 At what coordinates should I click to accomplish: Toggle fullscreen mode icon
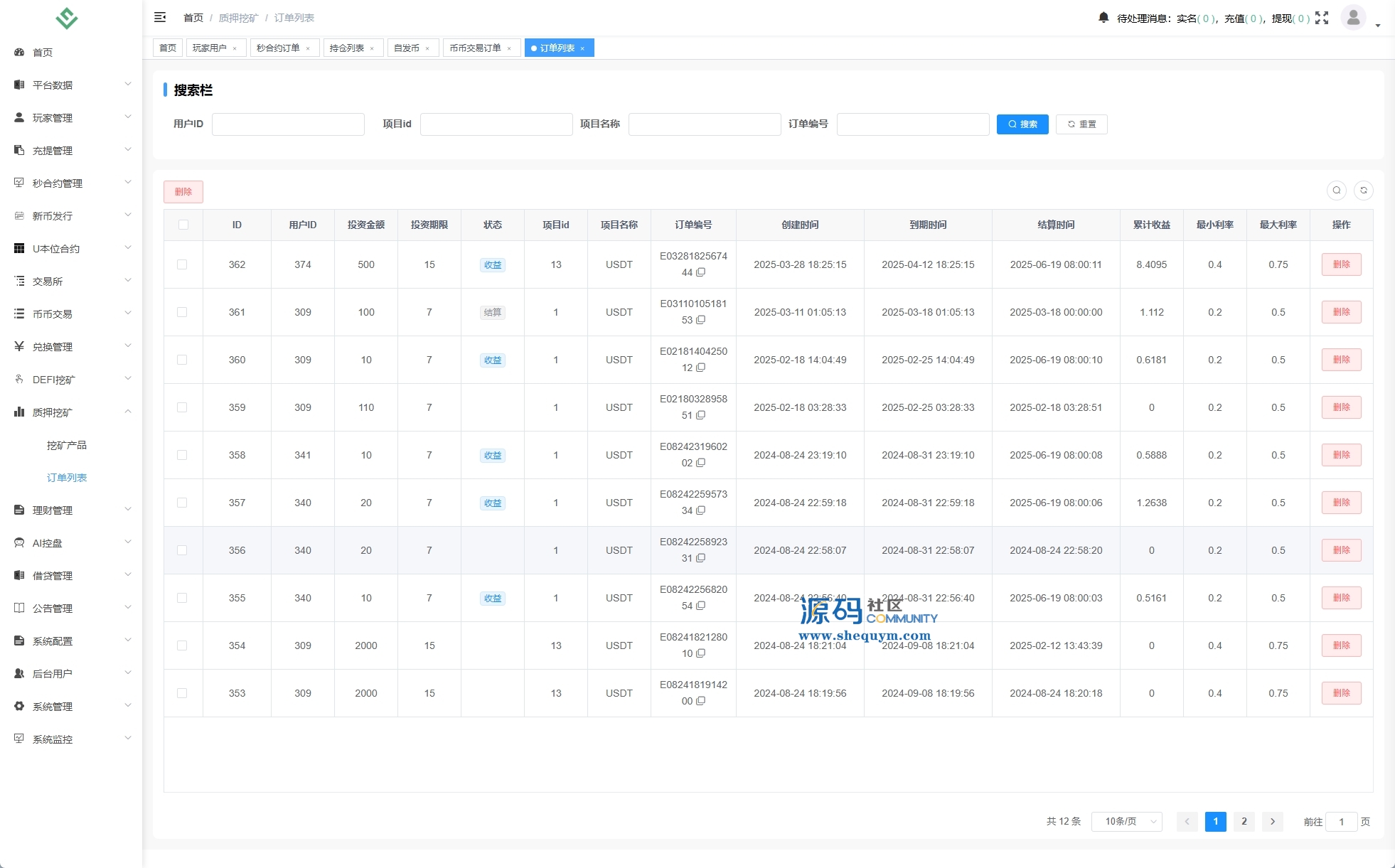[x=1322, y=18]
